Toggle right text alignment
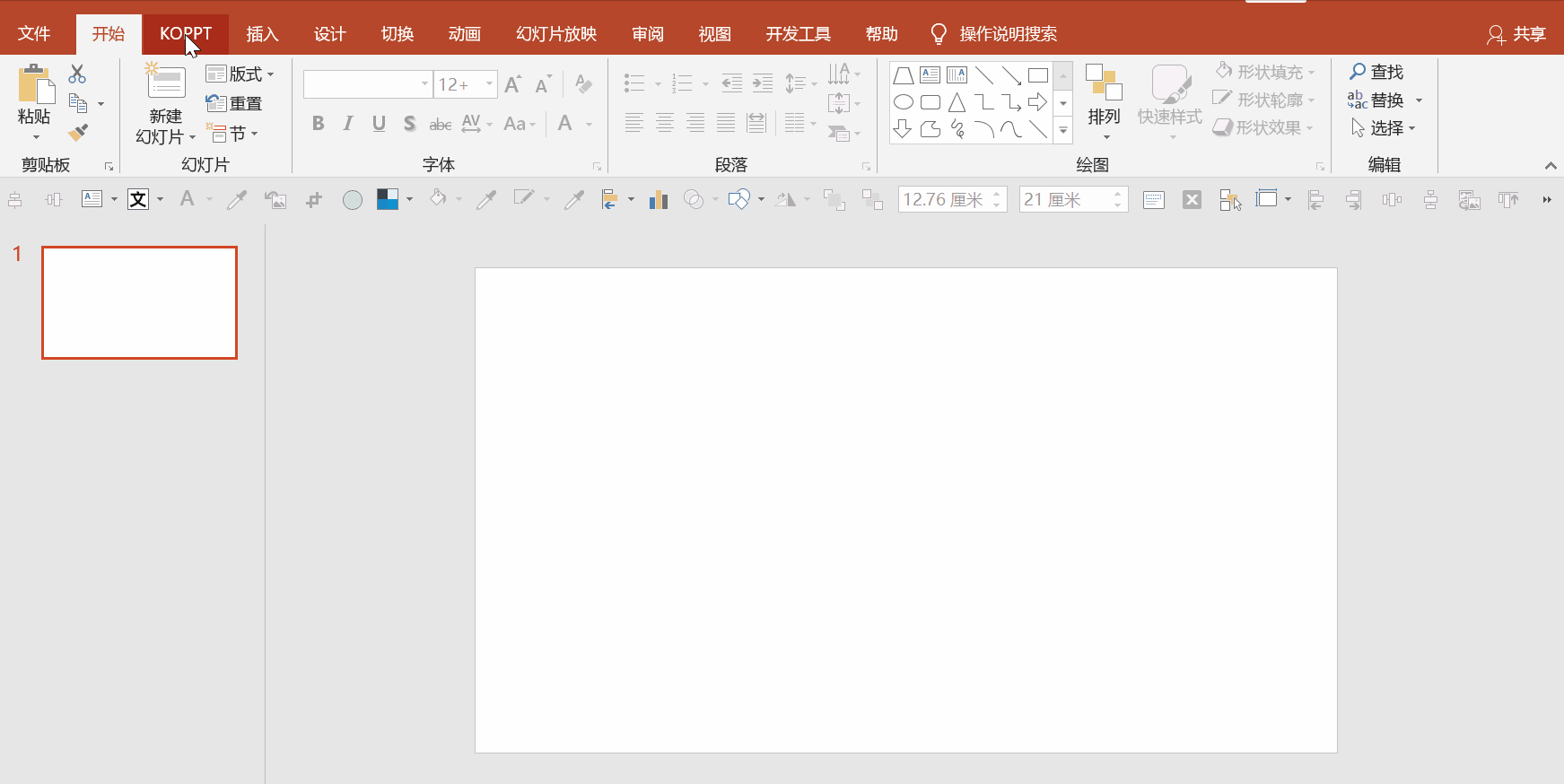Viewport: 1564px width, 784px height. tap(695, 123)
